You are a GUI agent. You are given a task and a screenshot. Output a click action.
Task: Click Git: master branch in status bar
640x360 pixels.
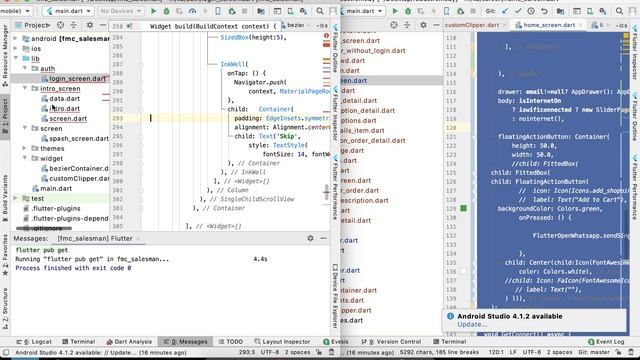(x=594, y=352)
